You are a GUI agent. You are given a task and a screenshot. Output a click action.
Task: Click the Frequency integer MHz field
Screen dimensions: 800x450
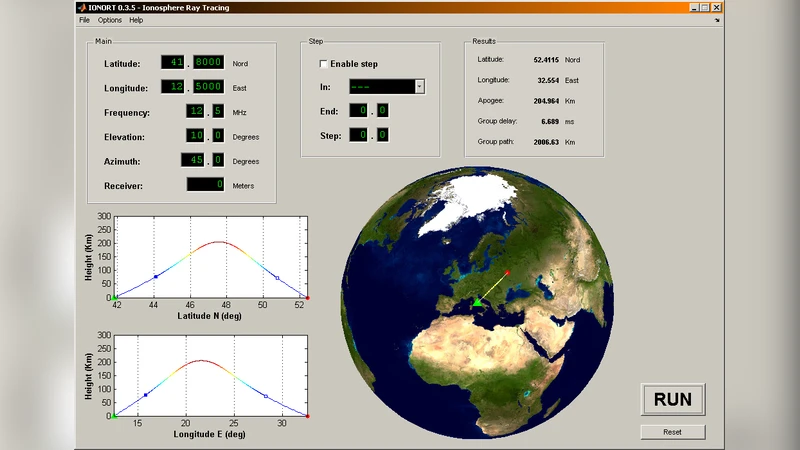point(196,112)
